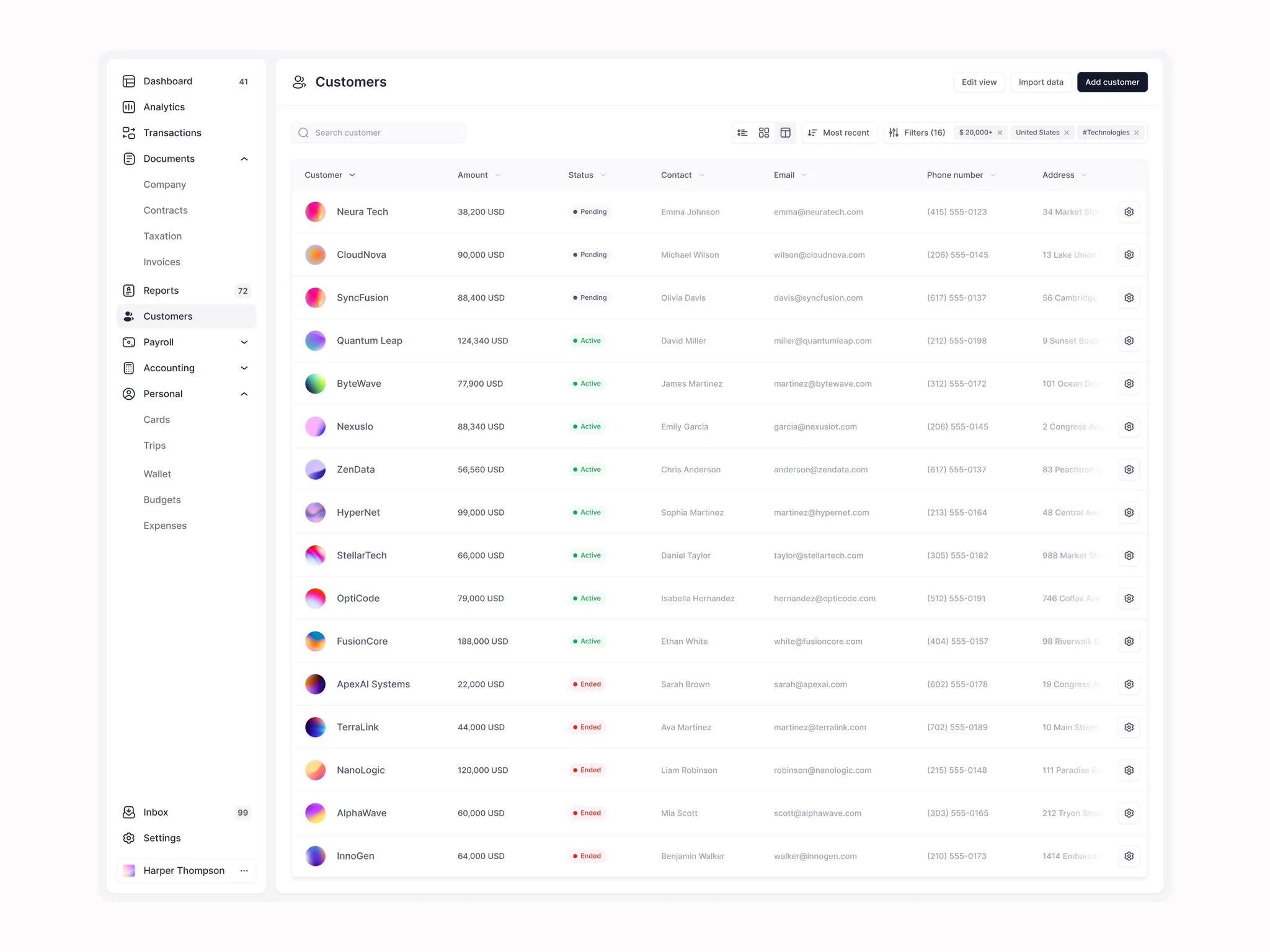Open Customers in sidebar
1270x952 pixels.
pyautogui.click(x=186, y=316)
